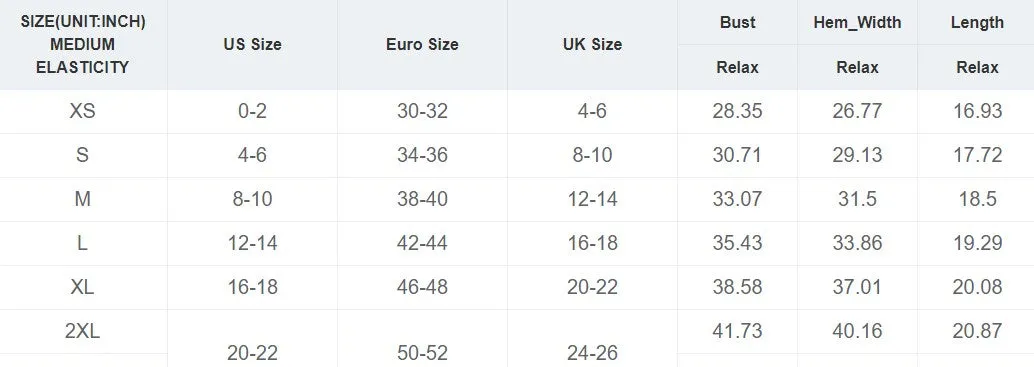The width and height of the screenshot is (1034, 367).
Task: Click the XS size row label
Action: (82, 111)
